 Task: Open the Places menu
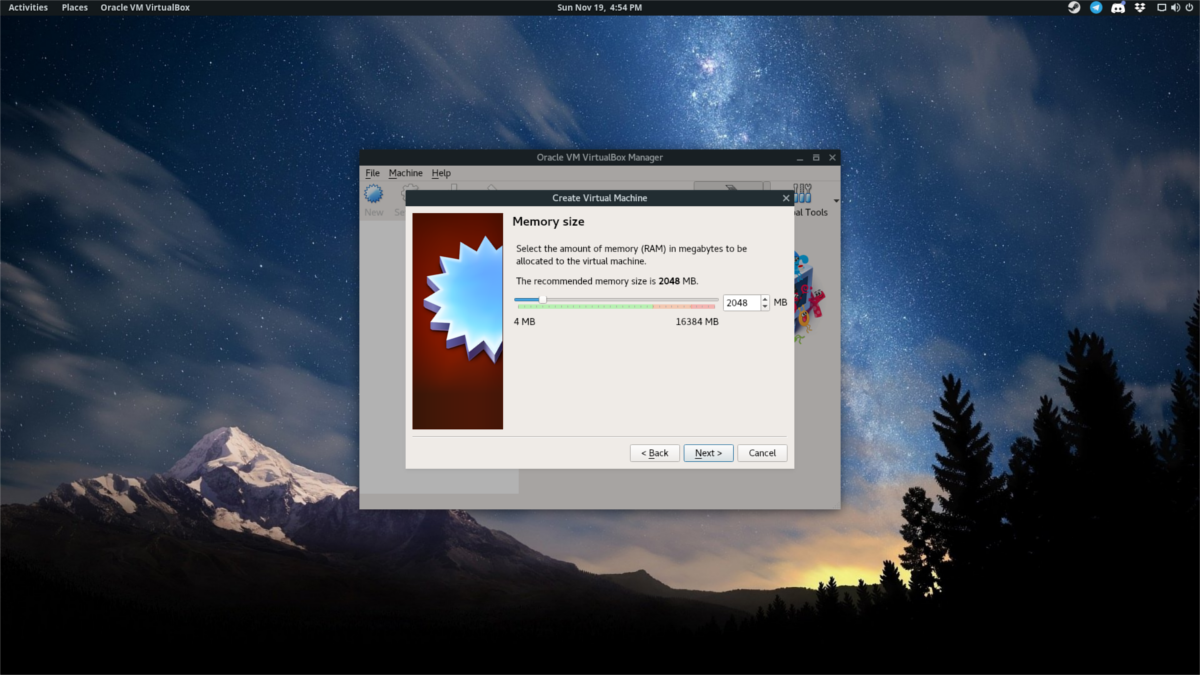[x=75, y=7]
